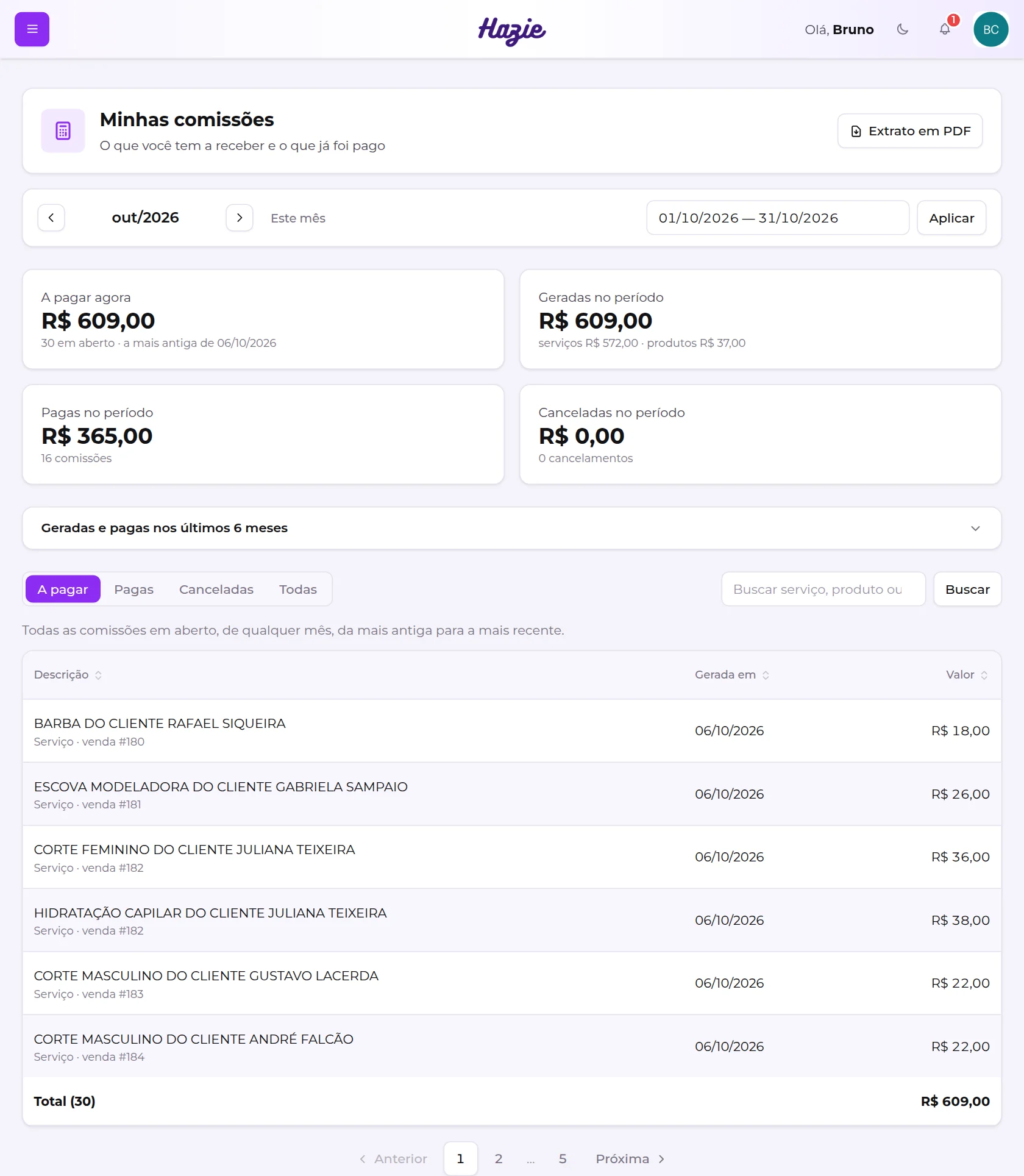
Task: Go to next month arrow
Action: click(240, 218)
